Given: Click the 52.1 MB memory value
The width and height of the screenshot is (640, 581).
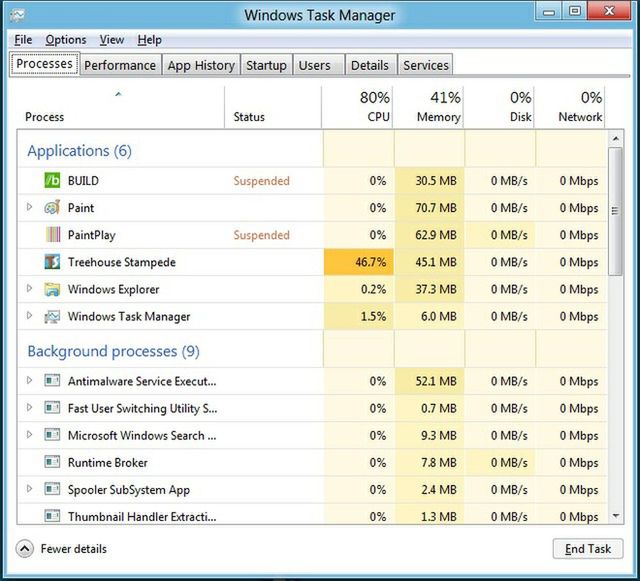Looking at the screenshot, I should click(x=436, y=381).
